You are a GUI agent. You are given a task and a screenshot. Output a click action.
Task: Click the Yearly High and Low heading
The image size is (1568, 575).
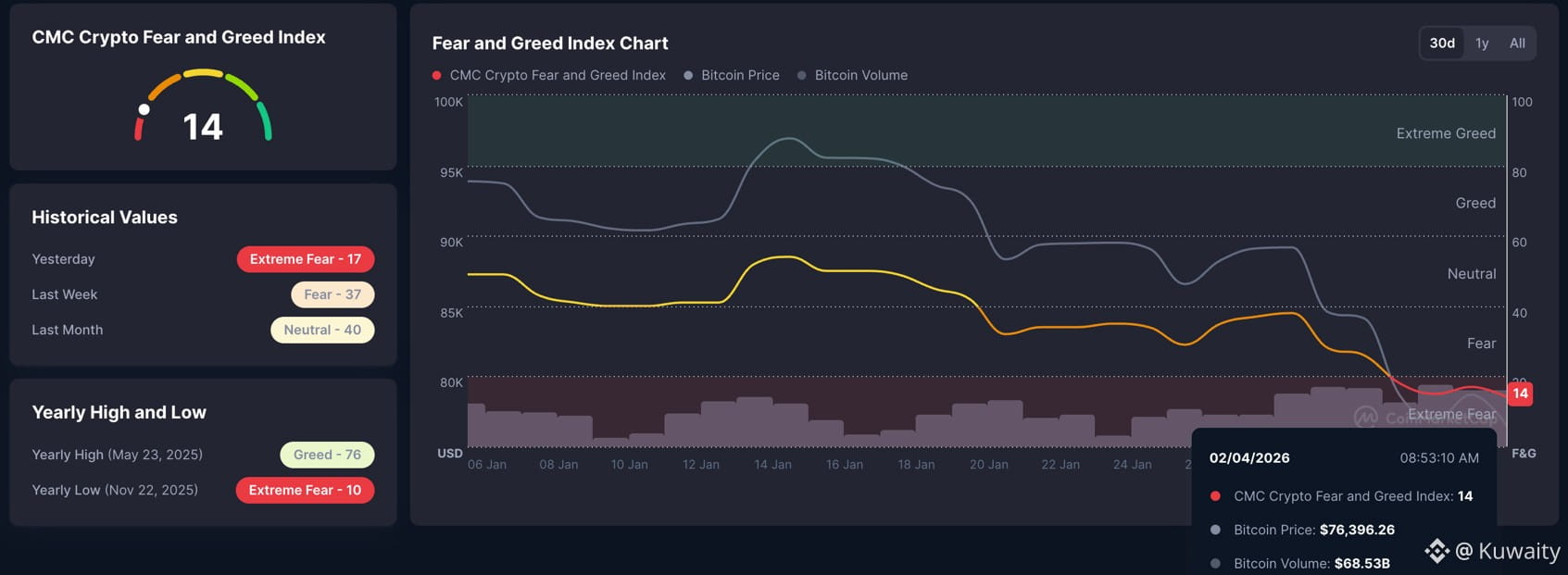coord(119,412)
